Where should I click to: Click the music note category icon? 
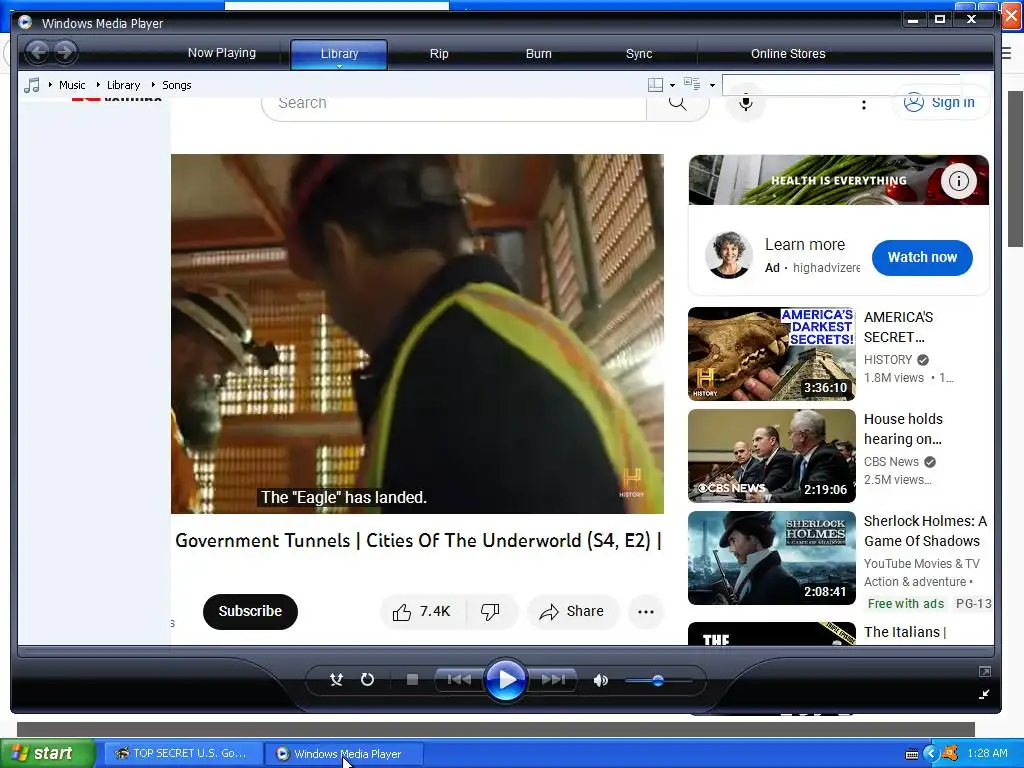click(31, 85)
